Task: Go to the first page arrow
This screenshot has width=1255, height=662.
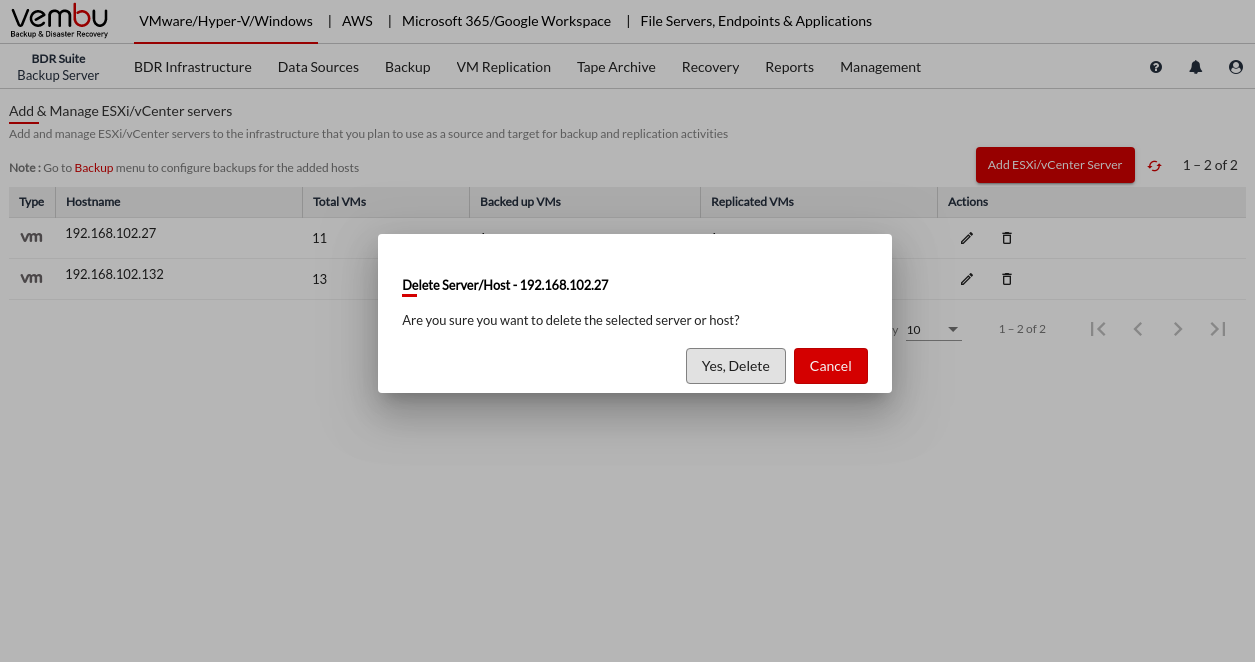Action: pos(1098,329)
